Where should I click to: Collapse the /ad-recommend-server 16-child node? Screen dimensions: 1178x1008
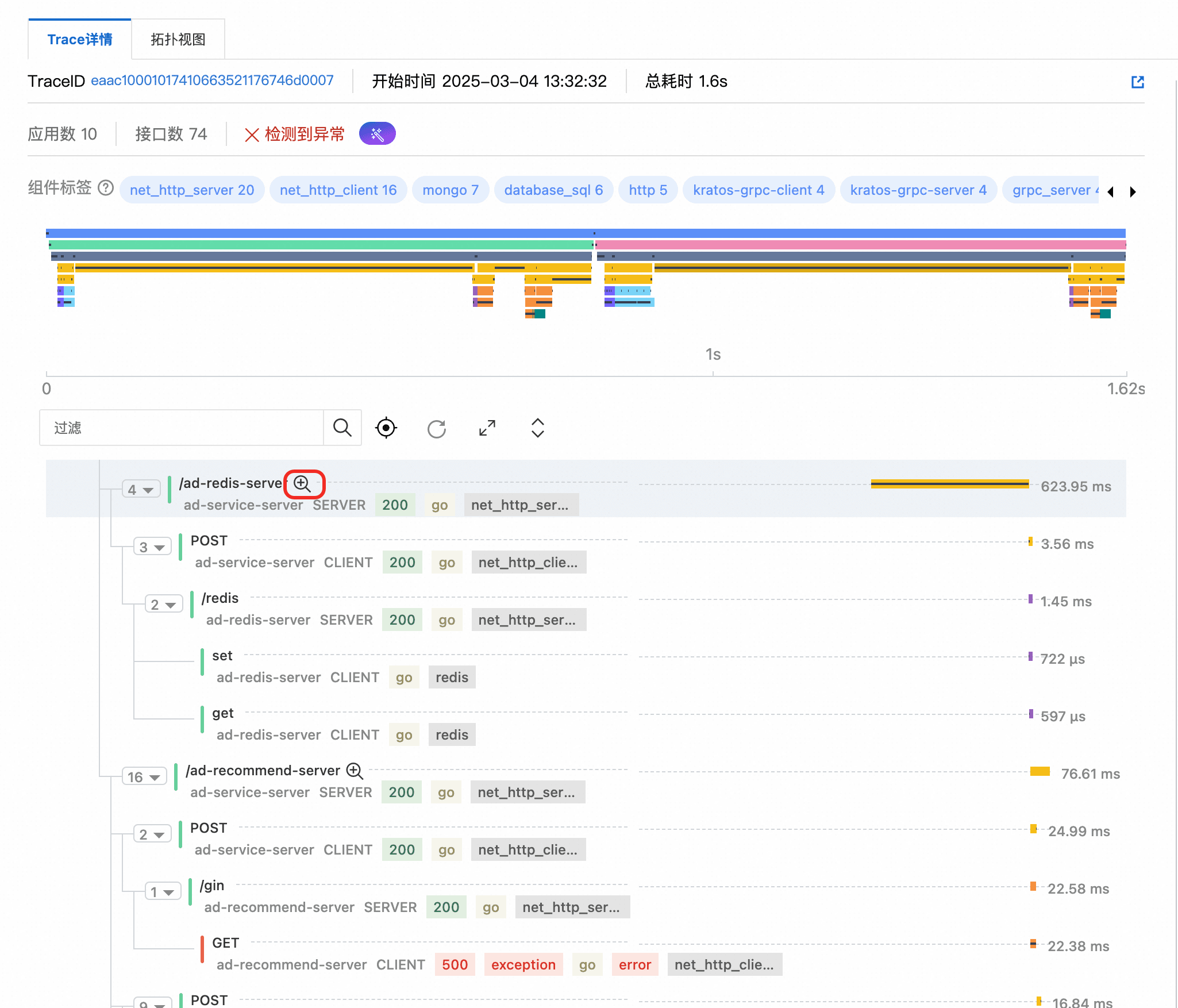[x=144, y=777]
